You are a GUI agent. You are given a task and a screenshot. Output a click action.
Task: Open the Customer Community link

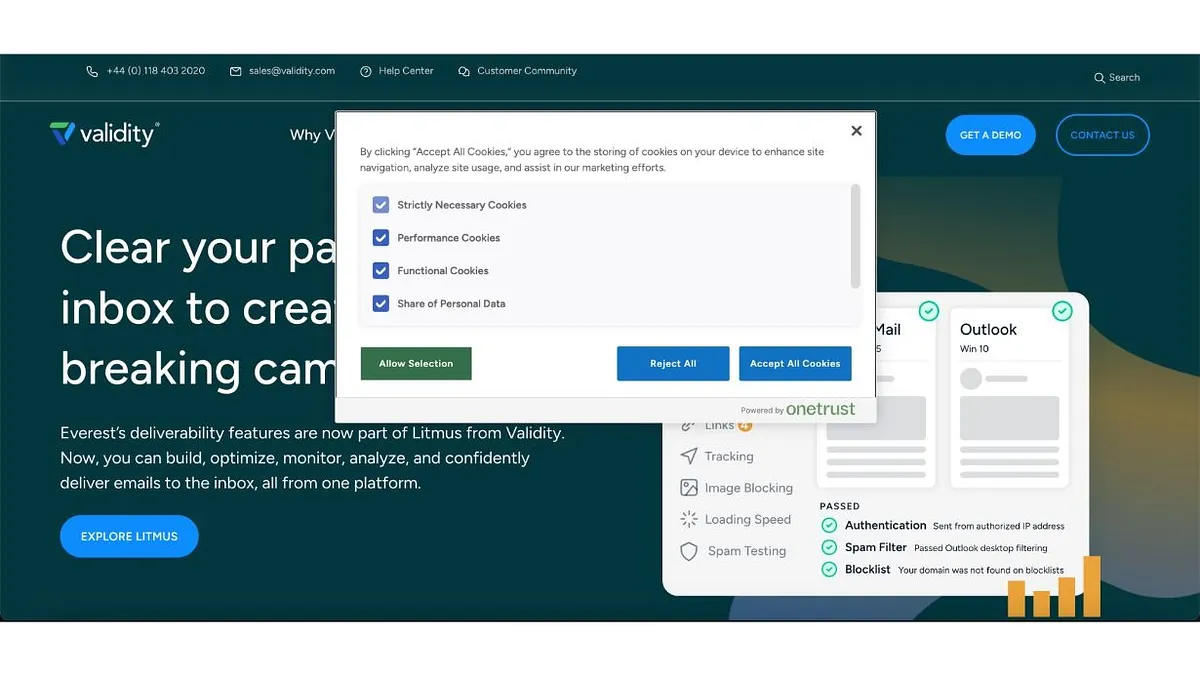click(x=527, y=72)
